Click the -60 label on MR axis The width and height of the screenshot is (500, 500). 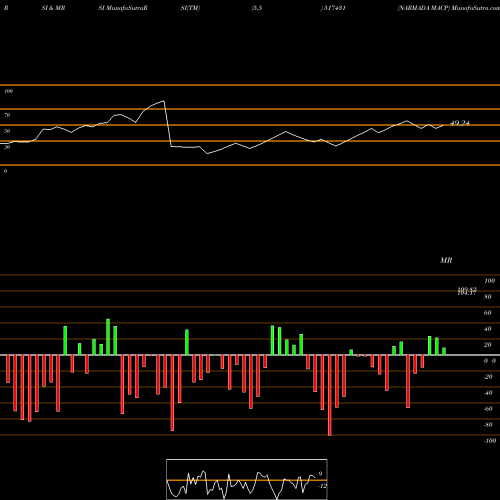pos(488,409)
